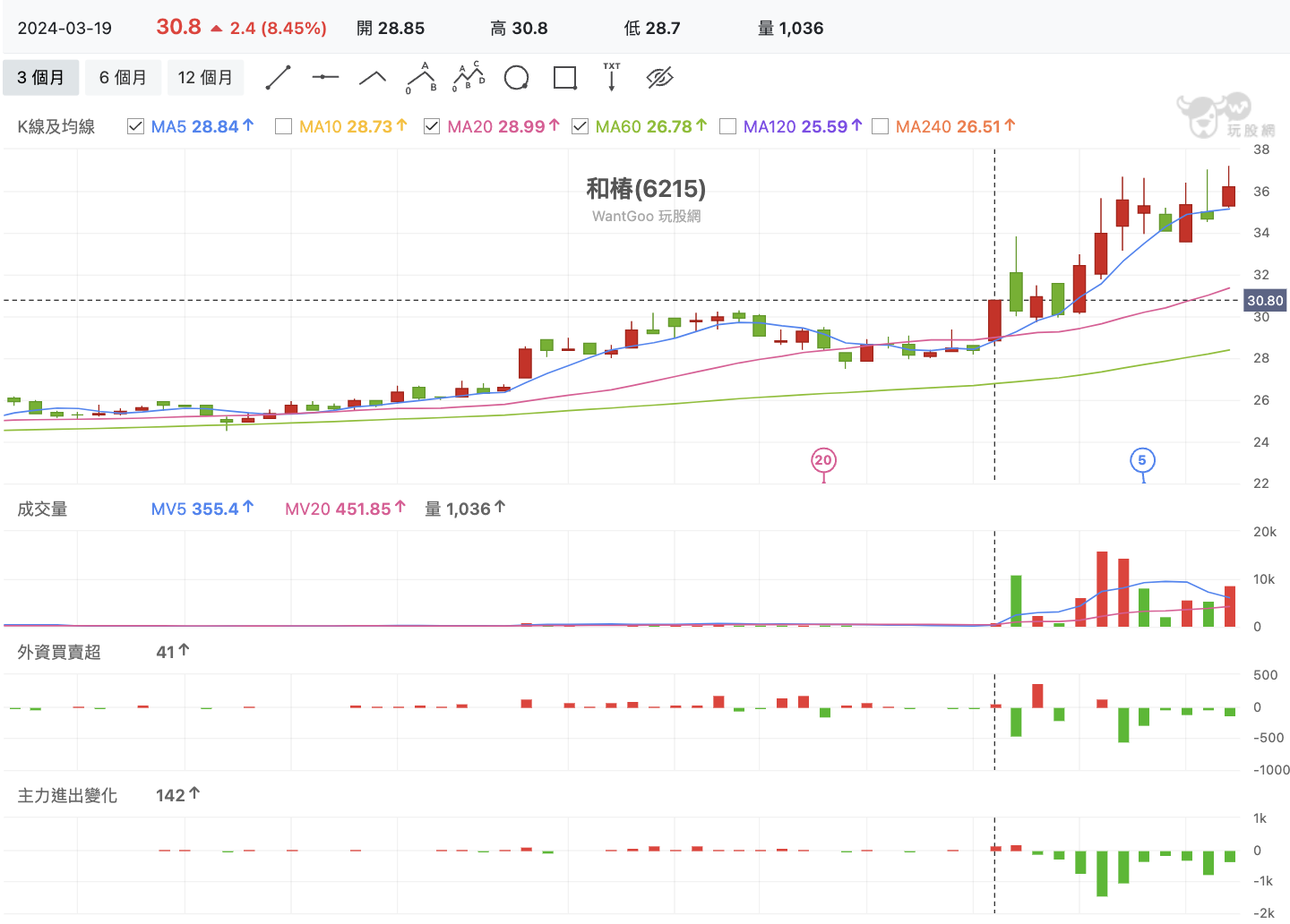Uncheck the MA5 moving average checkbox
The height and width of the screenshot is (924, 1290).
point(135,126)
